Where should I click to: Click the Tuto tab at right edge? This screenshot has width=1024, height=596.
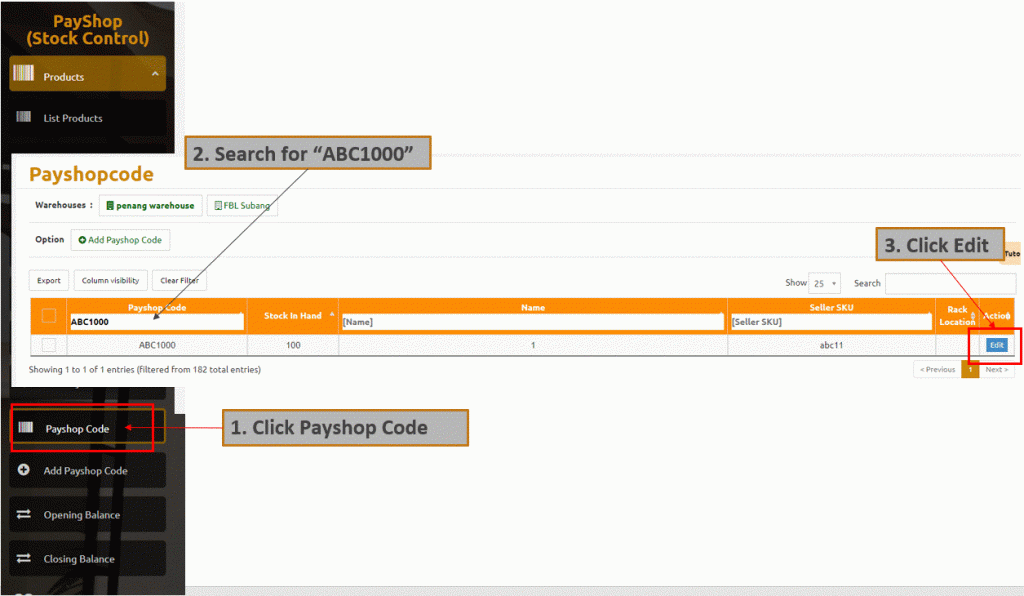(x=1012, y=253)
